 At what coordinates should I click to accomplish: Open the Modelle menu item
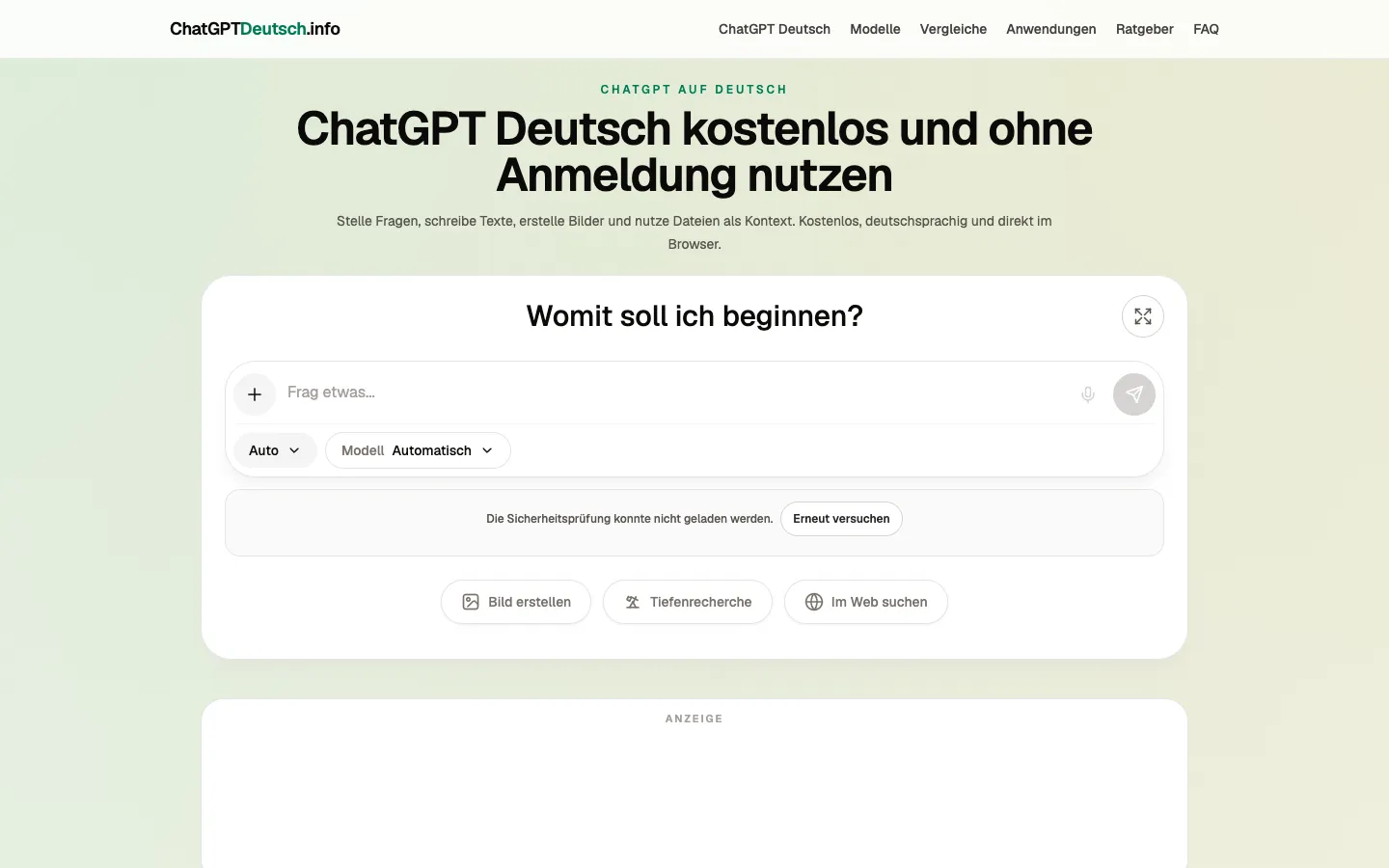pyautogui.click(x=875, y=29)
